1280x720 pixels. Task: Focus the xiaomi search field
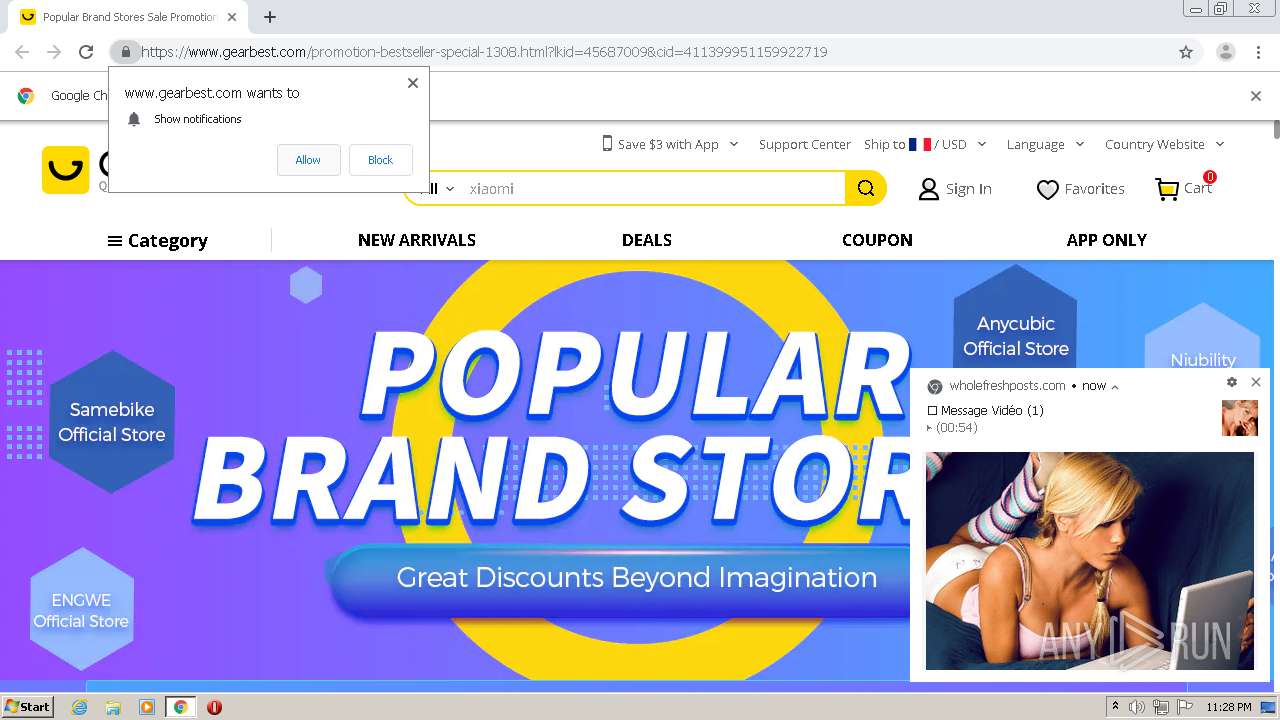655,188
